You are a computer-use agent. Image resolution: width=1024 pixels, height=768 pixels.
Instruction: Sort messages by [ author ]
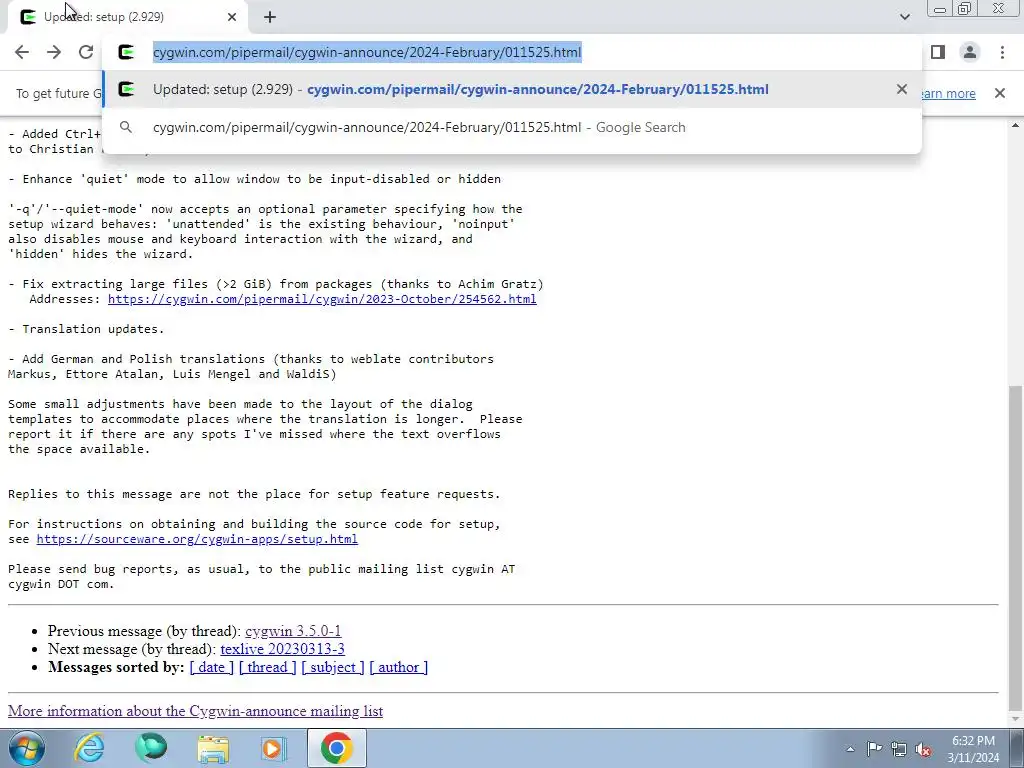(x=398, y=667)
